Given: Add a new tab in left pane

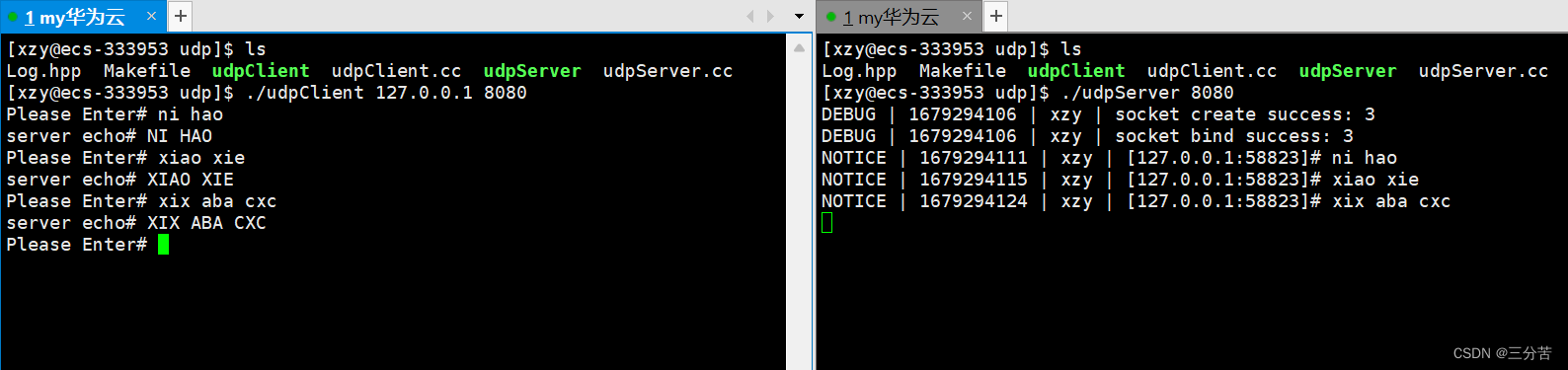Looking at the screenshot, I should pos(180,16).
